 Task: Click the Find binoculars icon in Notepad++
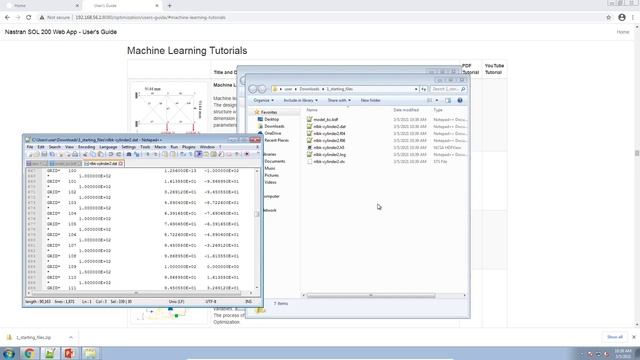[129, 154]
